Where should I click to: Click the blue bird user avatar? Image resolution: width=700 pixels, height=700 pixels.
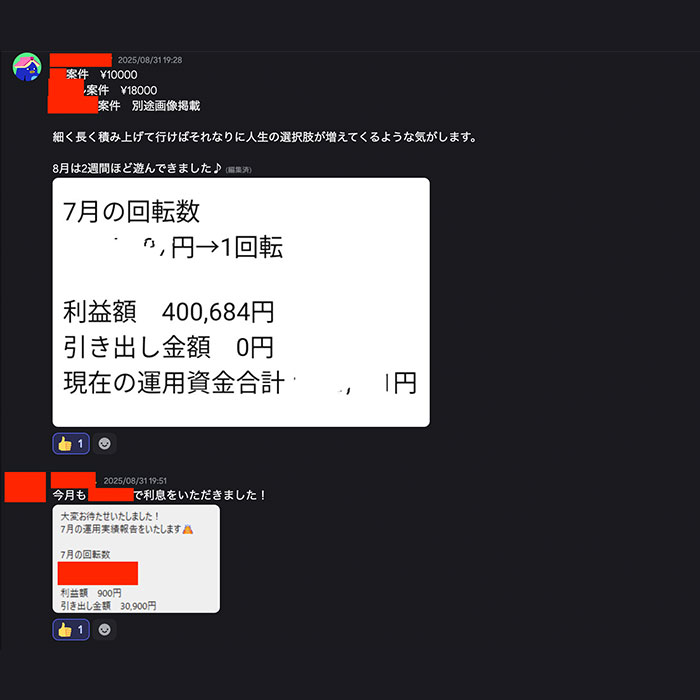[x=27, y=67]
